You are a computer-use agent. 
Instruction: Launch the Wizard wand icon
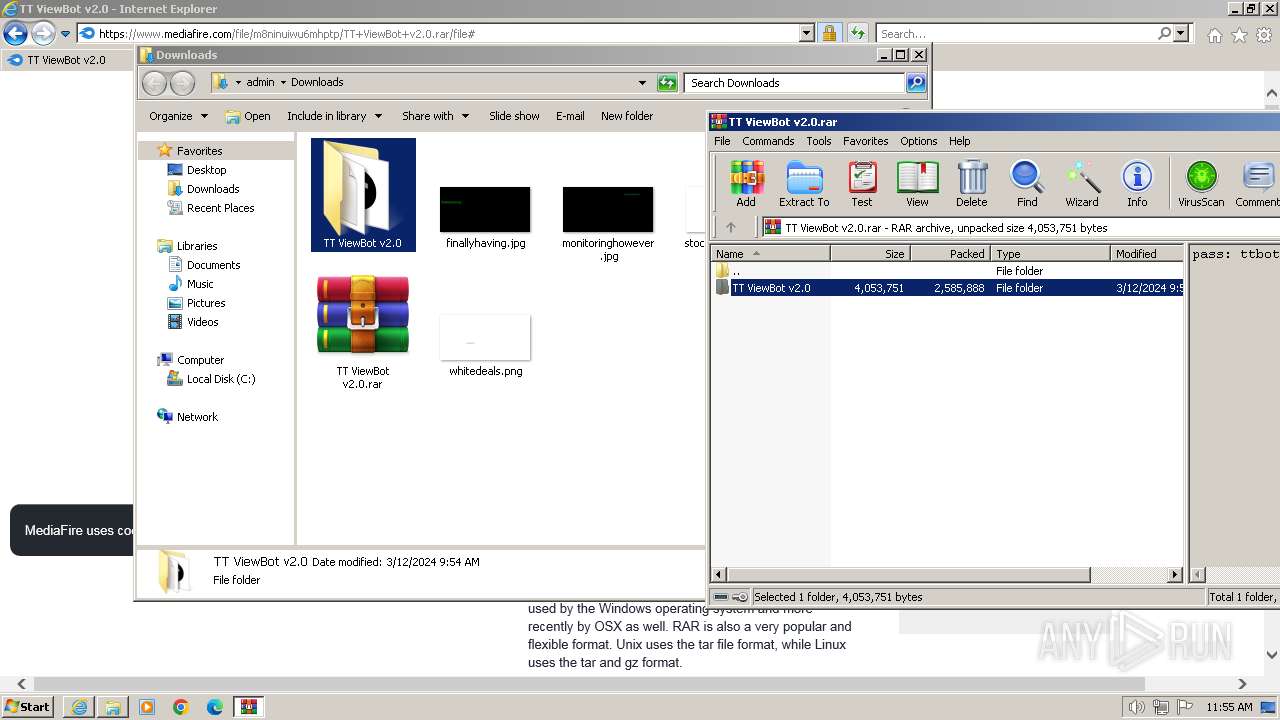click(1082, 184)
